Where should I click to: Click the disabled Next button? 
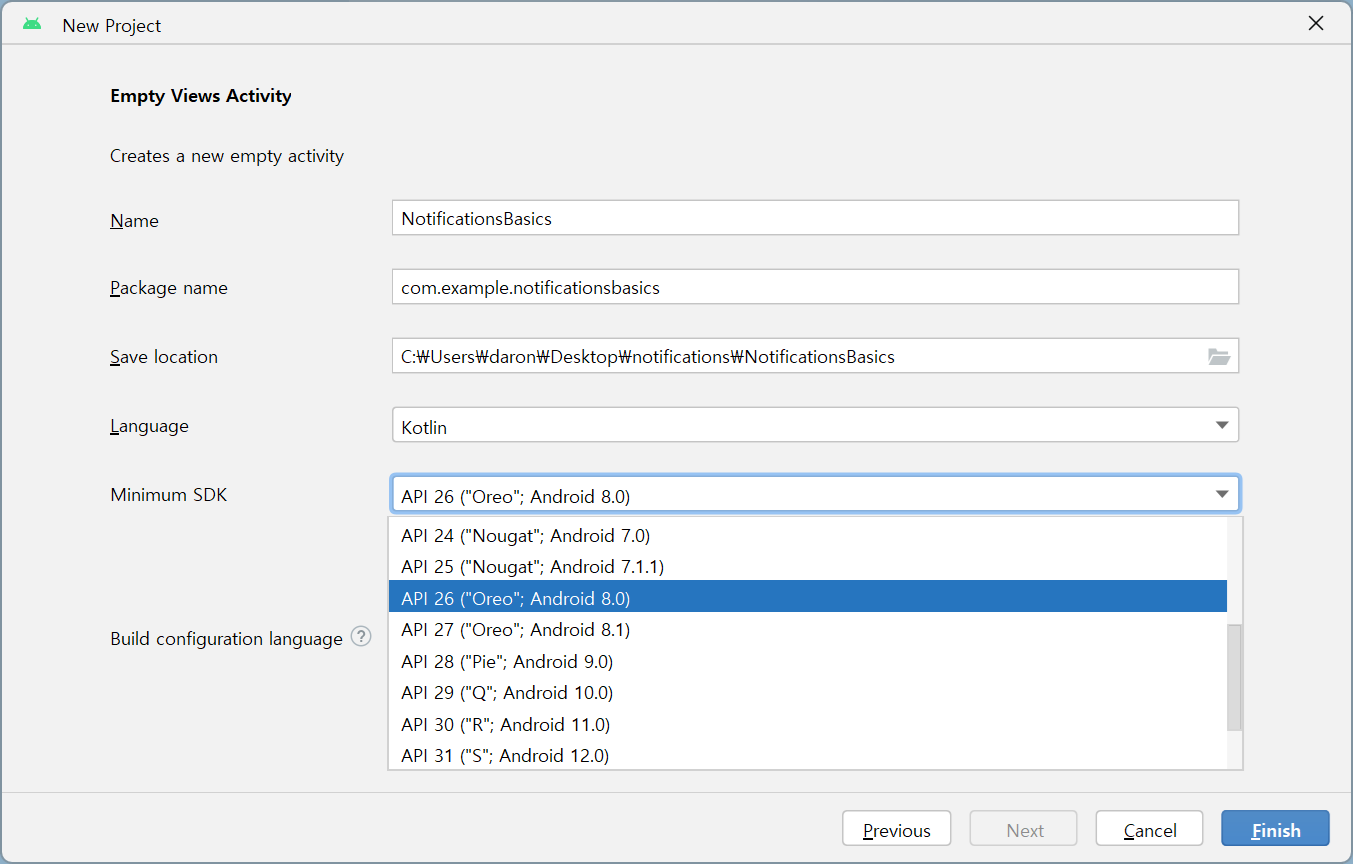1024,829
